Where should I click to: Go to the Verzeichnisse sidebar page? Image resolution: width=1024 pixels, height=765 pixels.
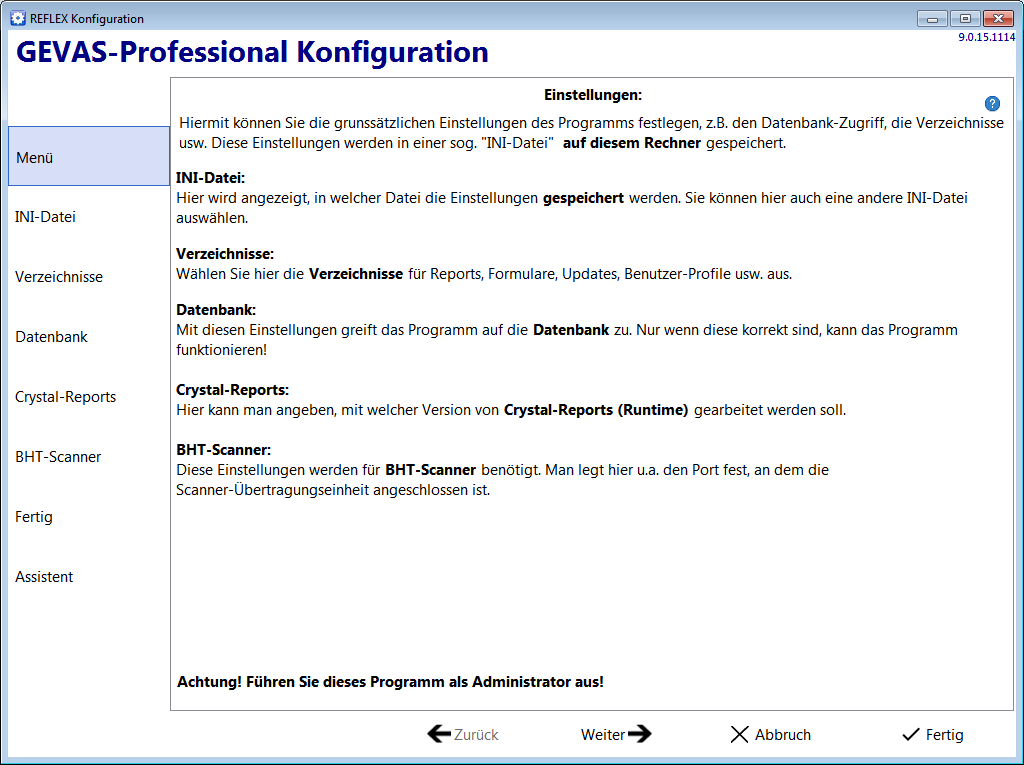click(x=59, y=277)
